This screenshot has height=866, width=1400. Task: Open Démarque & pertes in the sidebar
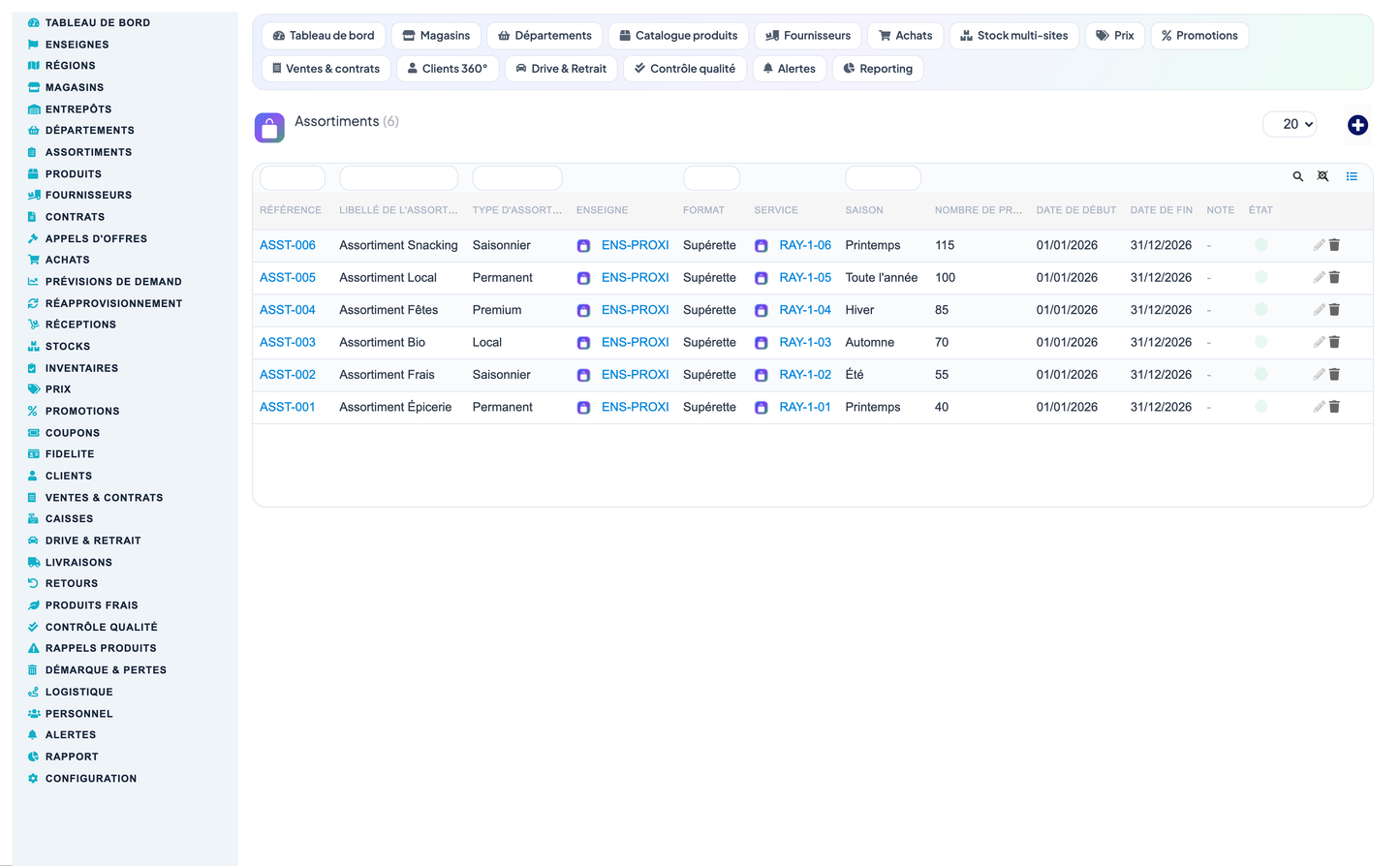[106, 670]
